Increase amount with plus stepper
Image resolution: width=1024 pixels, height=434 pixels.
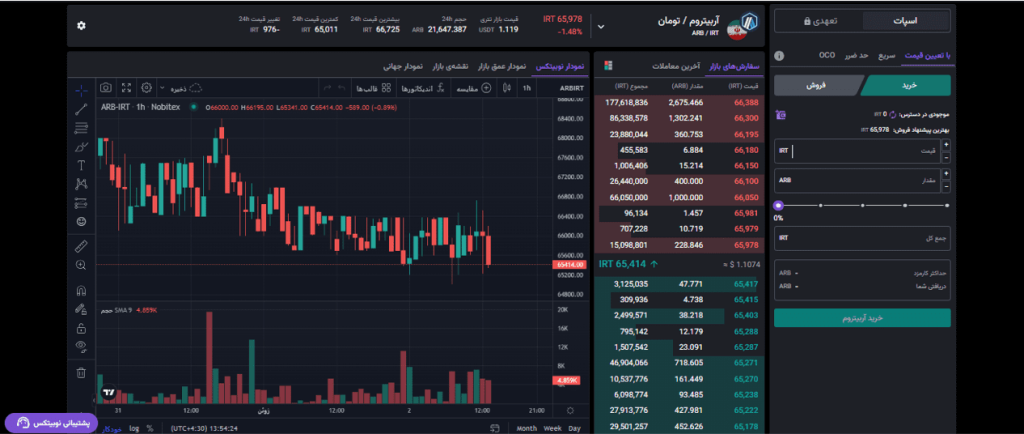click(946, 174)
